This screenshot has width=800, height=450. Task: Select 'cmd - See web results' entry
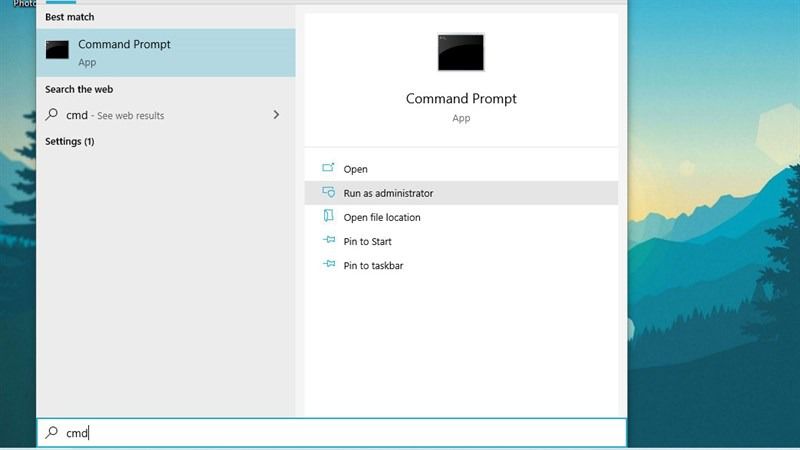[166, 115]
